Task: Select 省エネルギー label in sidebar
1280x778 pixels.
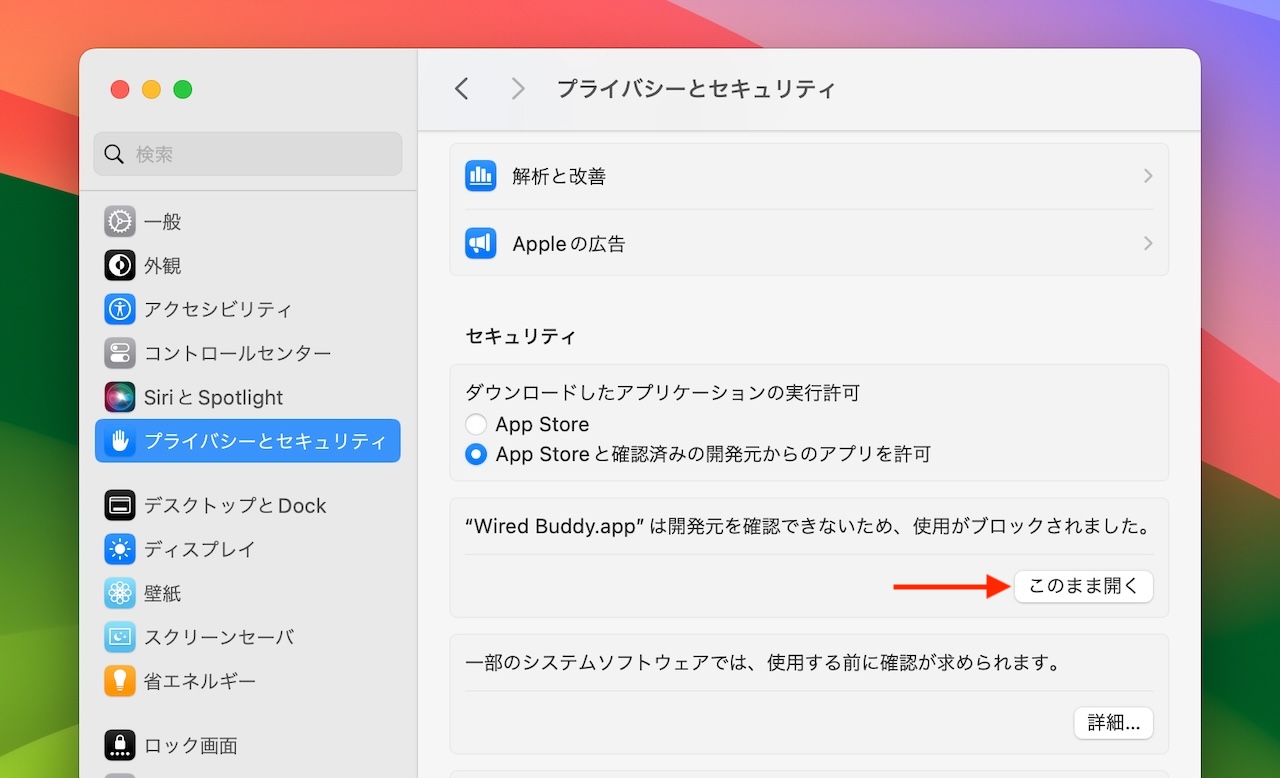Action: pos(200,682)
